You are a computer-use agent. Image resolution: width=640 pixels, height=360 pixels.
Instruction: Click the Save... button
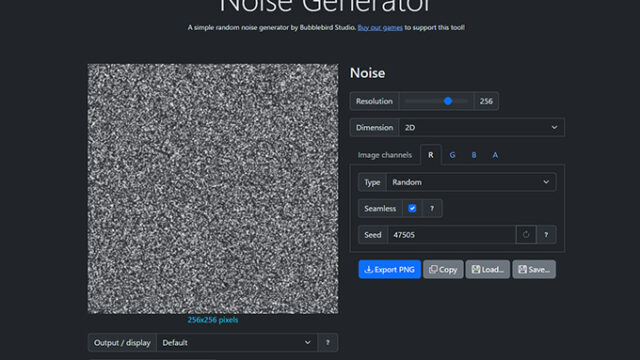pyautogui.click(x=534, y=269)
